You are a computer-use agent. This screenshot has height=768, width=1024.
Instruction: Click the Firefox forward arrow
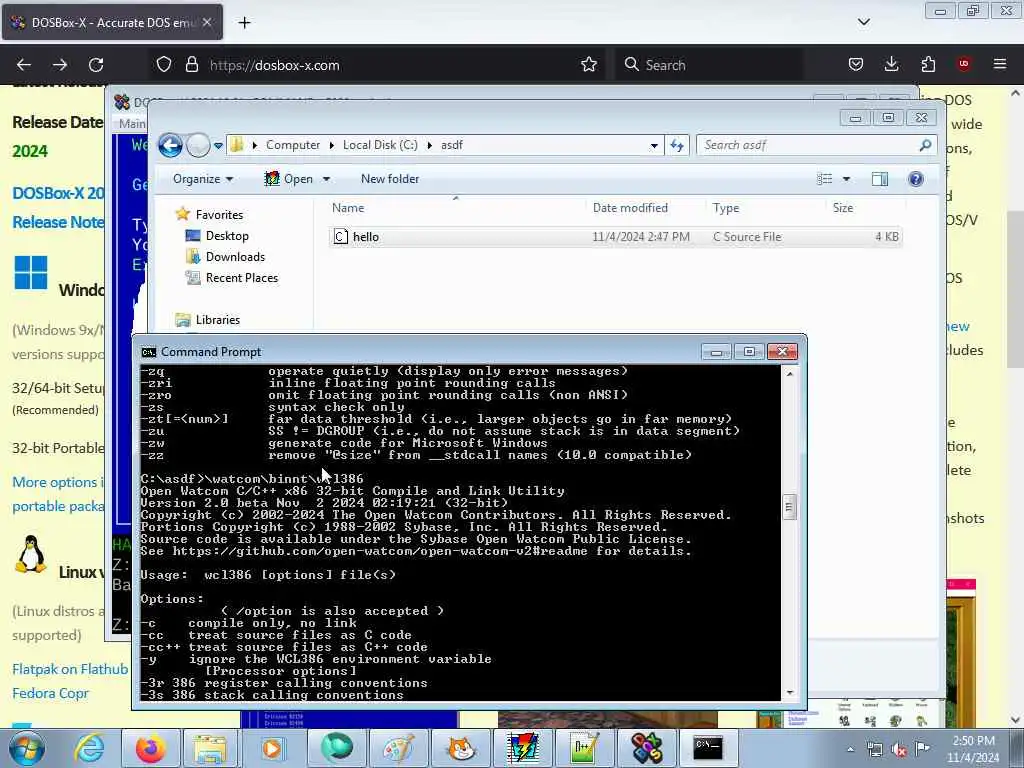tap(60, 65)
